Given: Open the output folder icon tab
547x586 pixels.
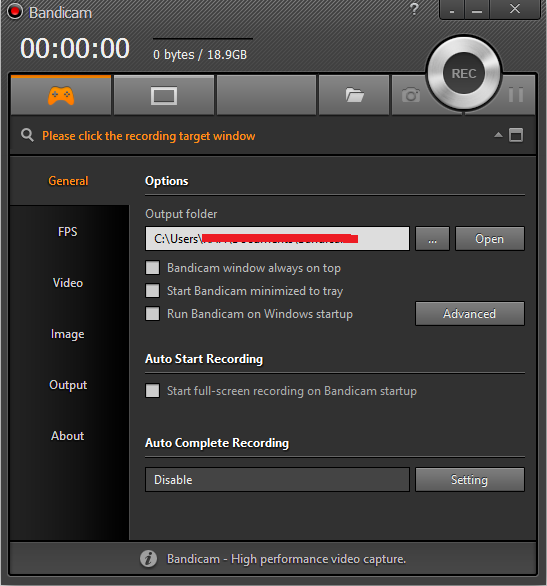Looking at the screenshot, I should coord(354,96).
